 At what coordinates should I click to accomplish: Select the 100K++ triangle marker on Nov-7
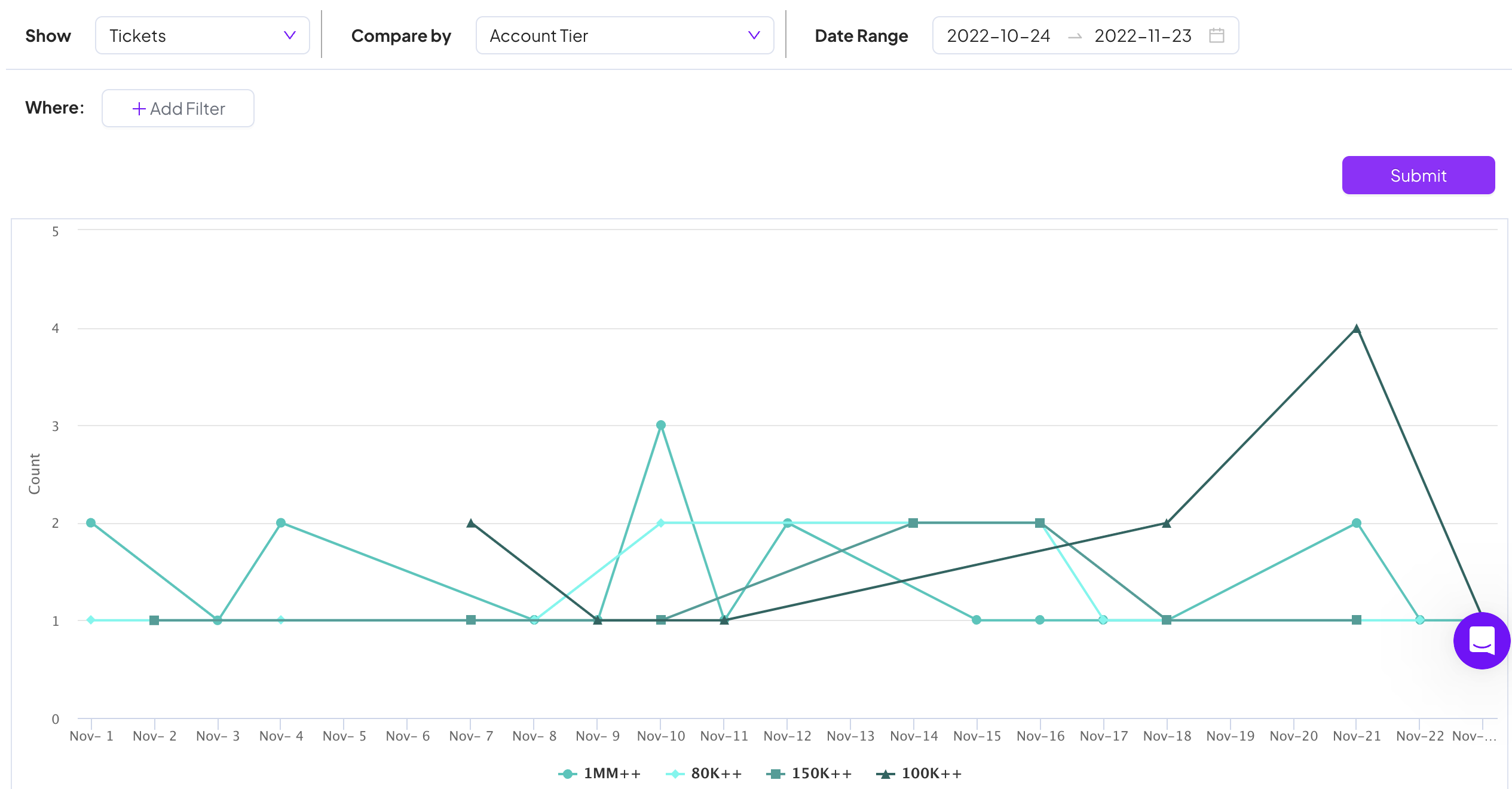[471, 523]
